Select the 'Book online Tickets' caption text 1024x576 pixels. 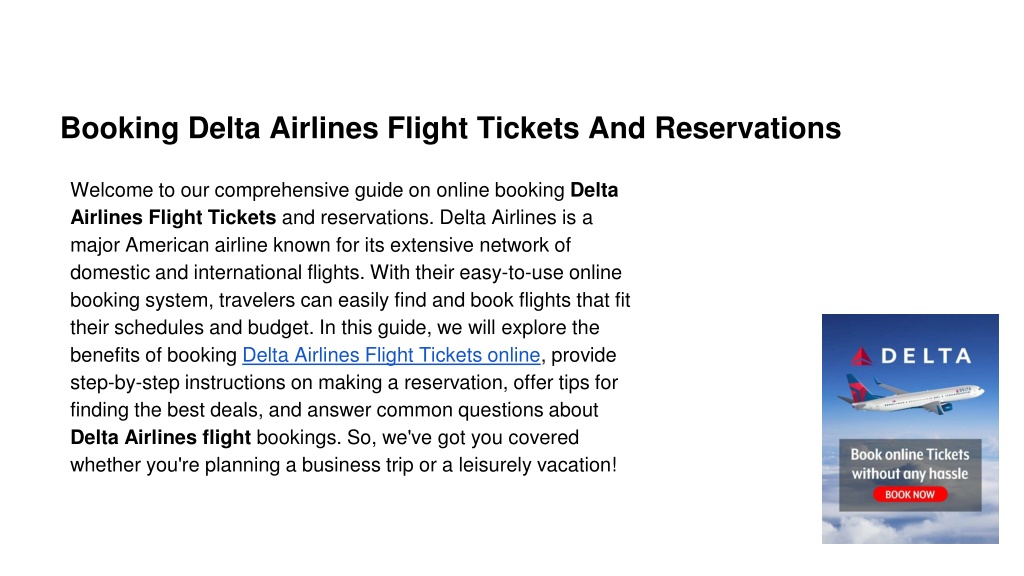point(910,454)
